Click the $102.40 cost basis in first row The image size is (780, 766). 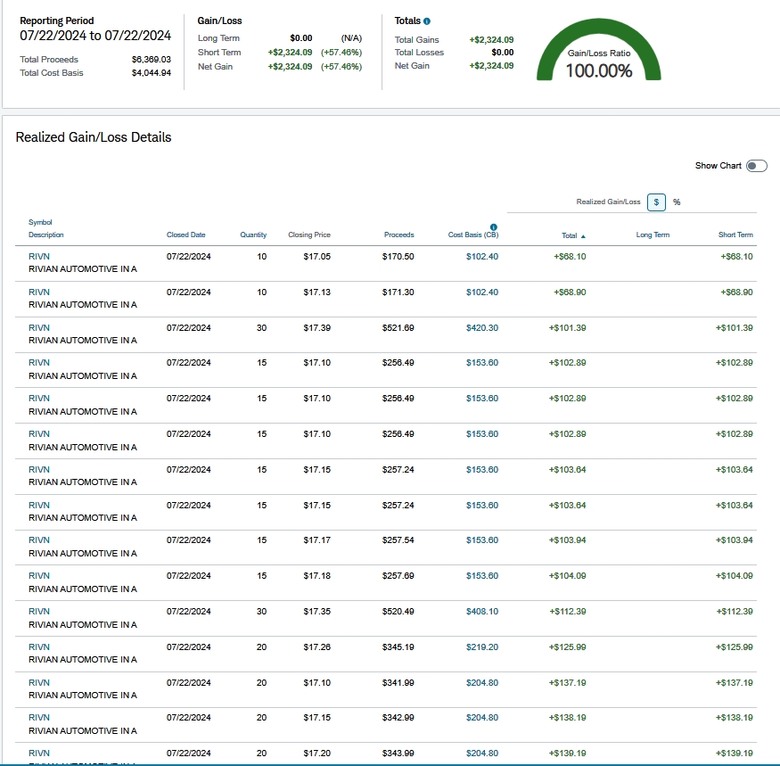click(x=482, y=257)
